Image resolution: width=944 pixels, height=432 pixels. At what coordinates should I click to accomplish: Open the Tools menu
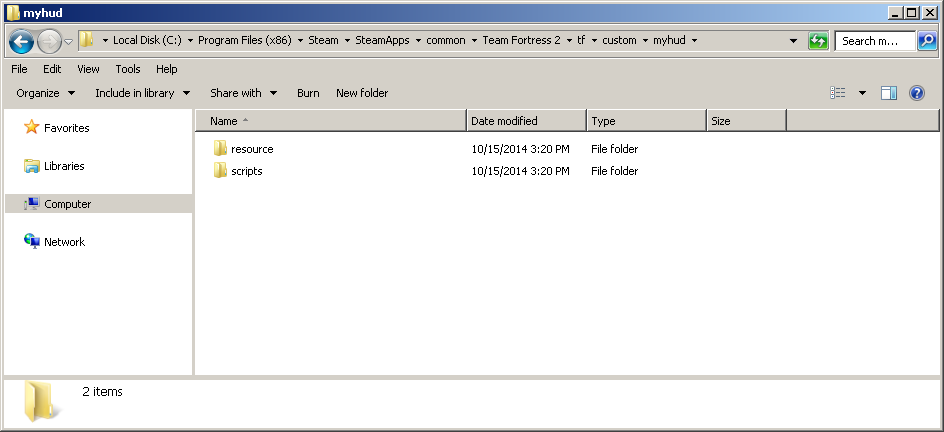[128, 69]
